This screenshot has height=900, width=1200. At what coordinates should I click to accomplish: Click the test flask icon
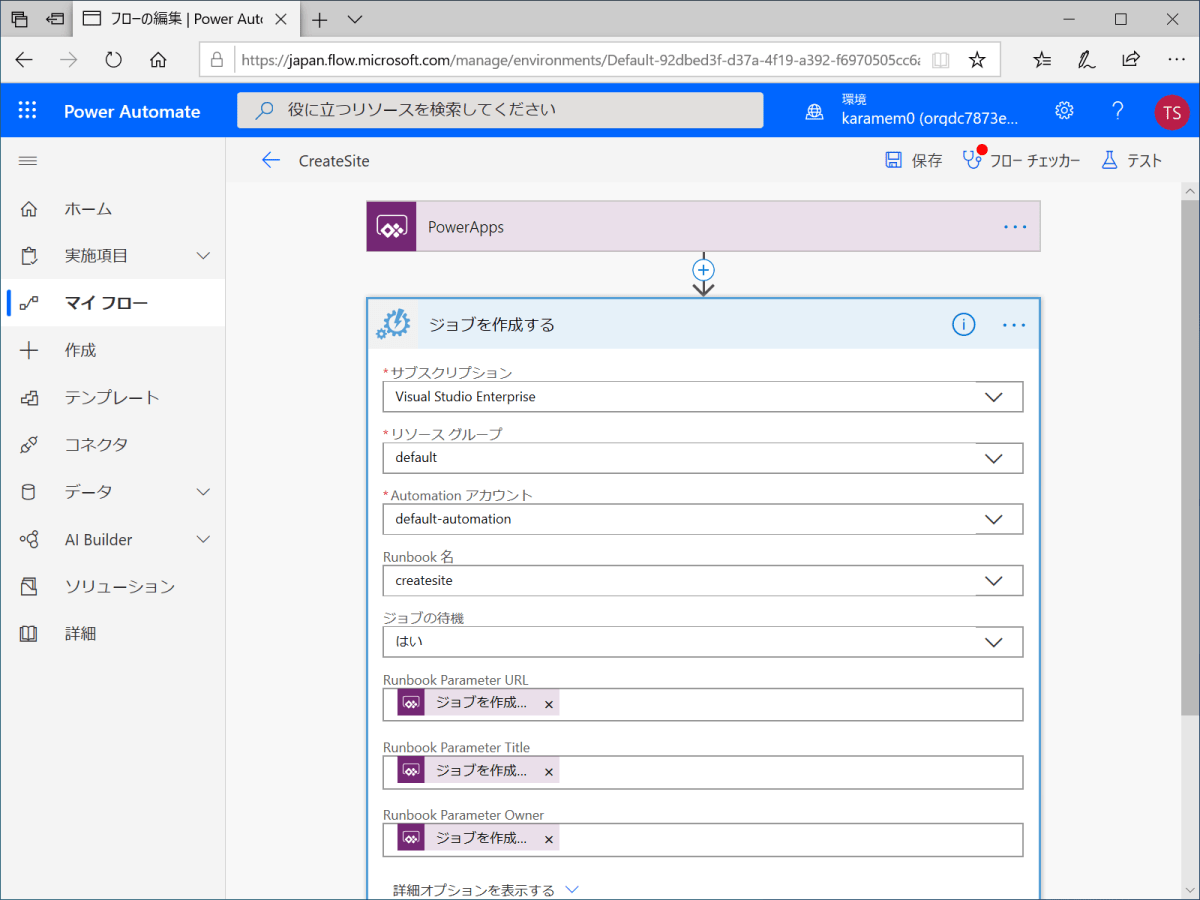(1109, 160)
